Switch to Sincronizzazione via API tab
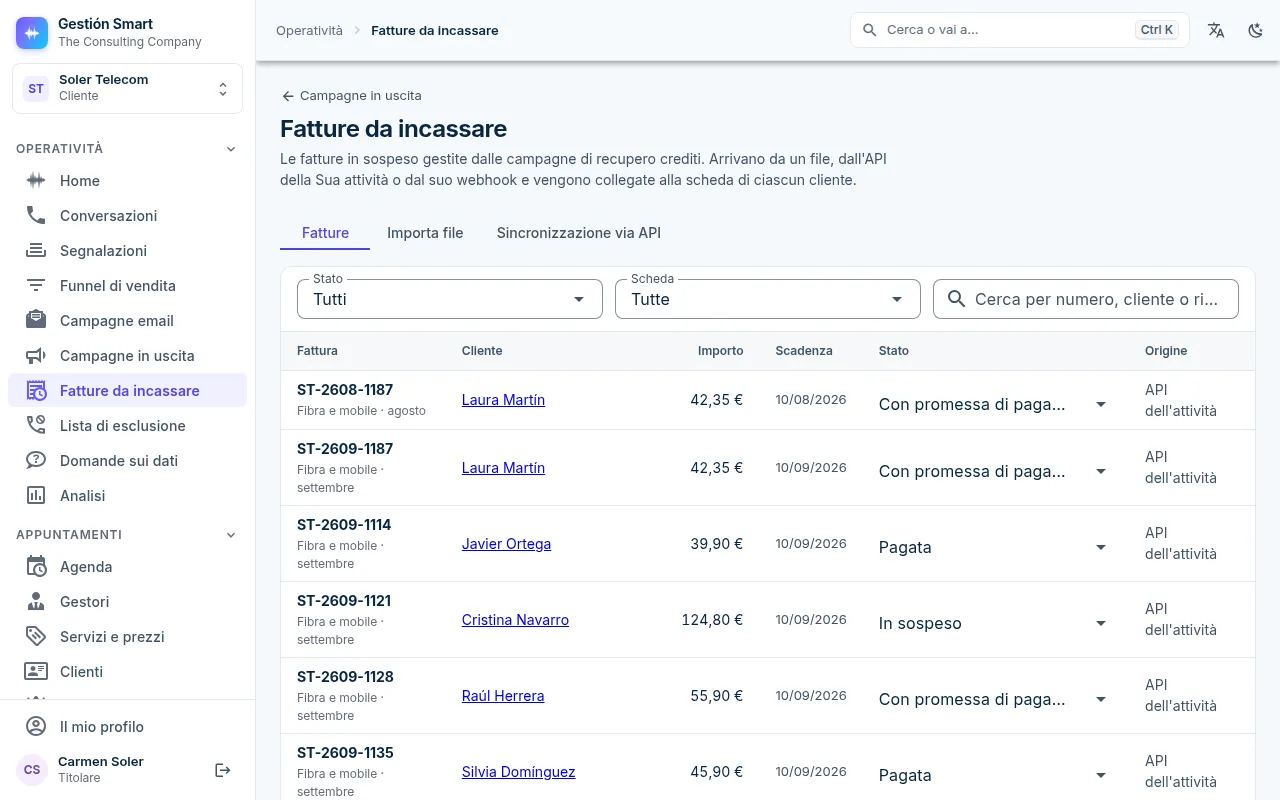The height and width of the screenshot is (800, 1280). pos(579,233)
